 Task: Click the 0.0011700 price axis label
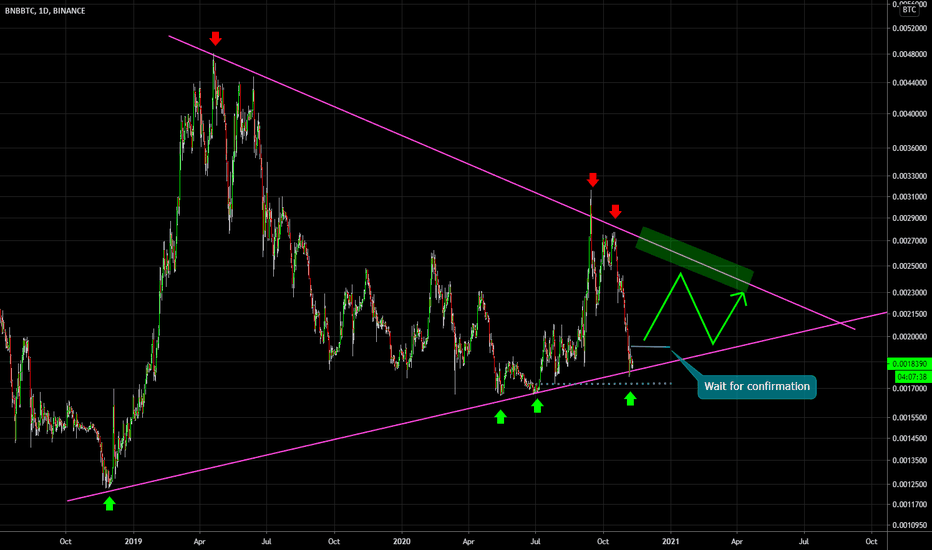click(x=909, y=504)
